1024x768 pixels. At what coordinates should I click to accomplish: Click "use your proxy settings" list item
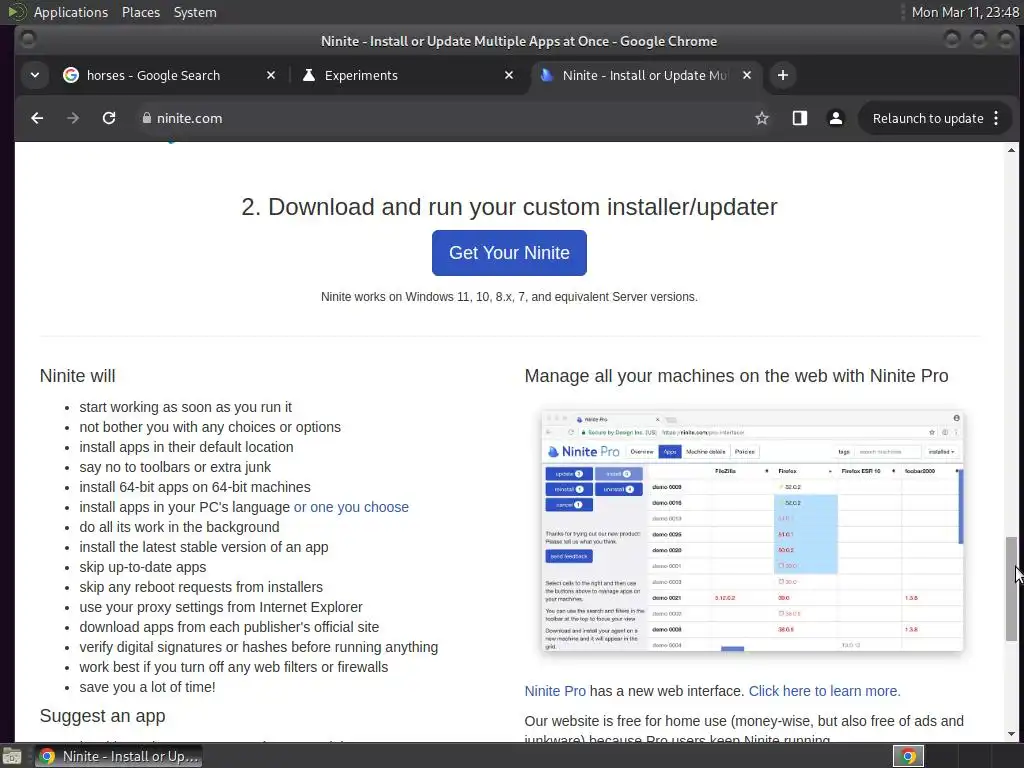click(x=221, y=607)
